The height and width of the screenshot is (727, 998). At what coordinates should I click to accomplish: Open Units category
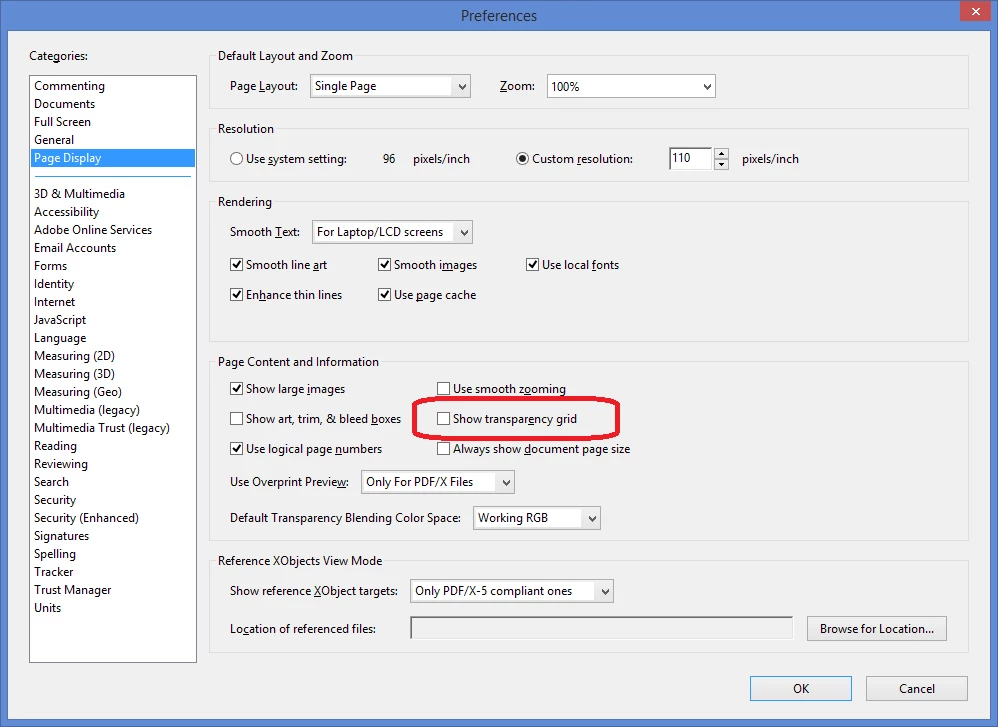48,608
